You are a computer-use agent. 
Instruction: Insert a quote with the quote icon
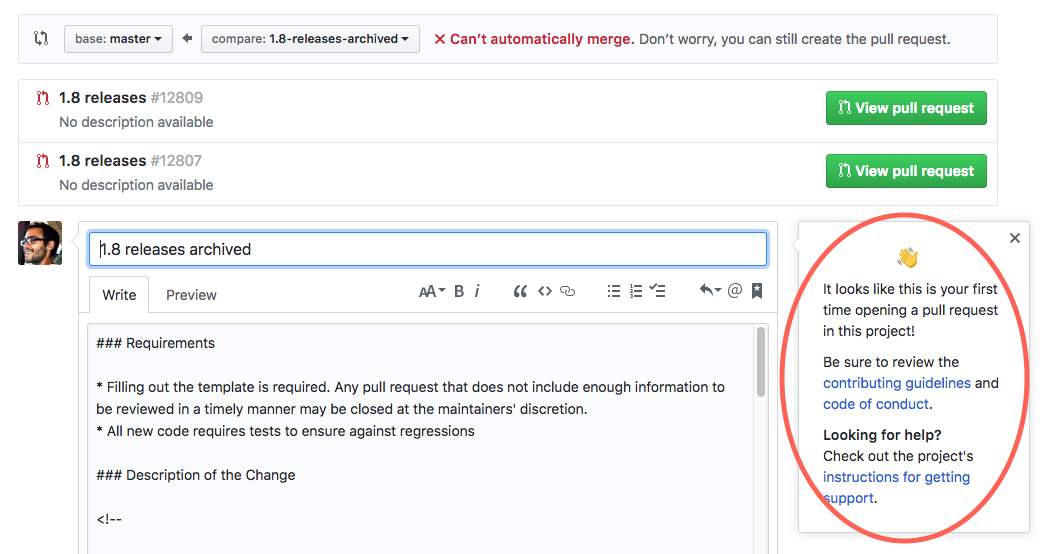click(520, 291)
